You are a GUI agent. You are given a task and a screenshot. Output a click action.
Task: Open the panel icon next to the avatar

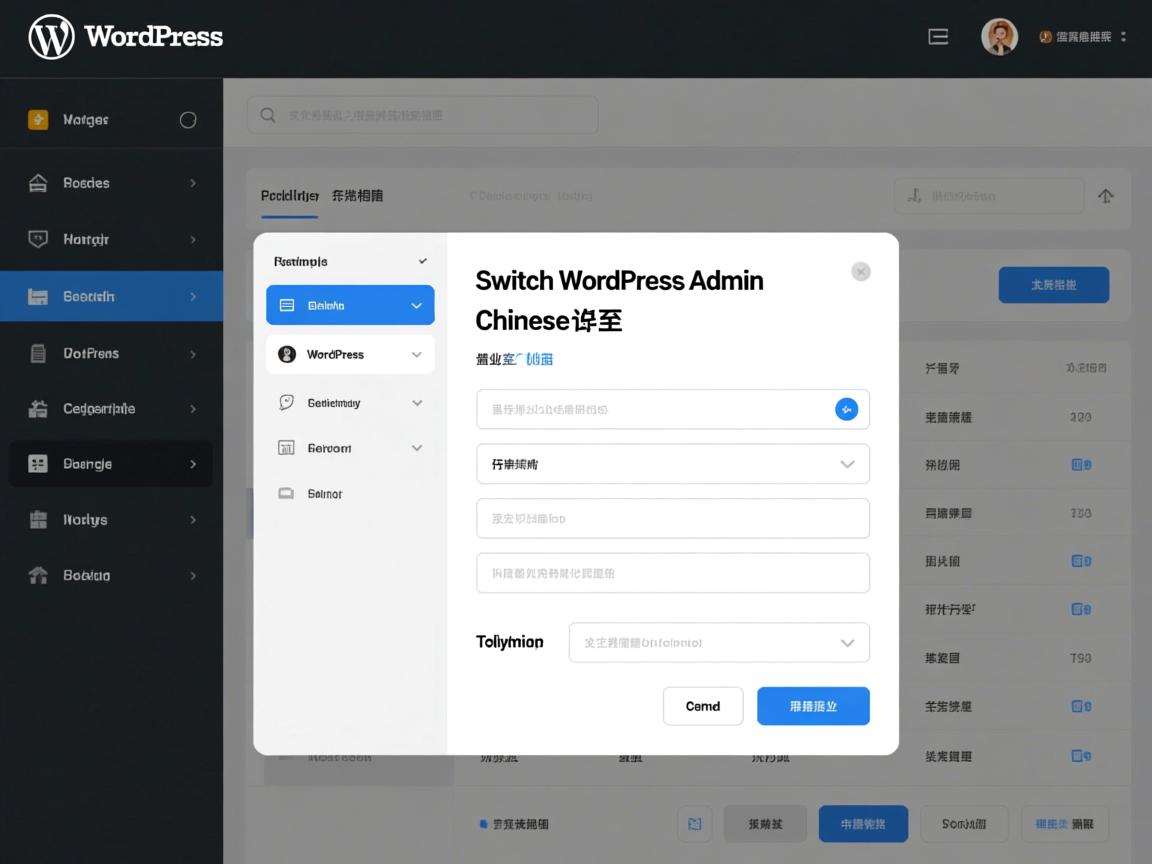(938, 36)
